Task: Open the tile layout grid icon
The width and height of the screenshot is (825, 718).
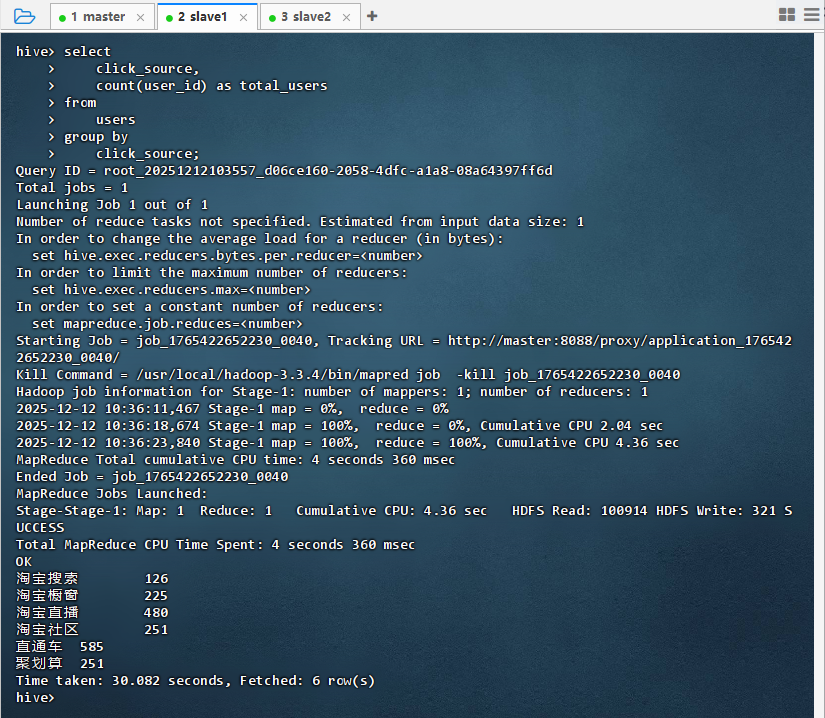Action: 787,15
